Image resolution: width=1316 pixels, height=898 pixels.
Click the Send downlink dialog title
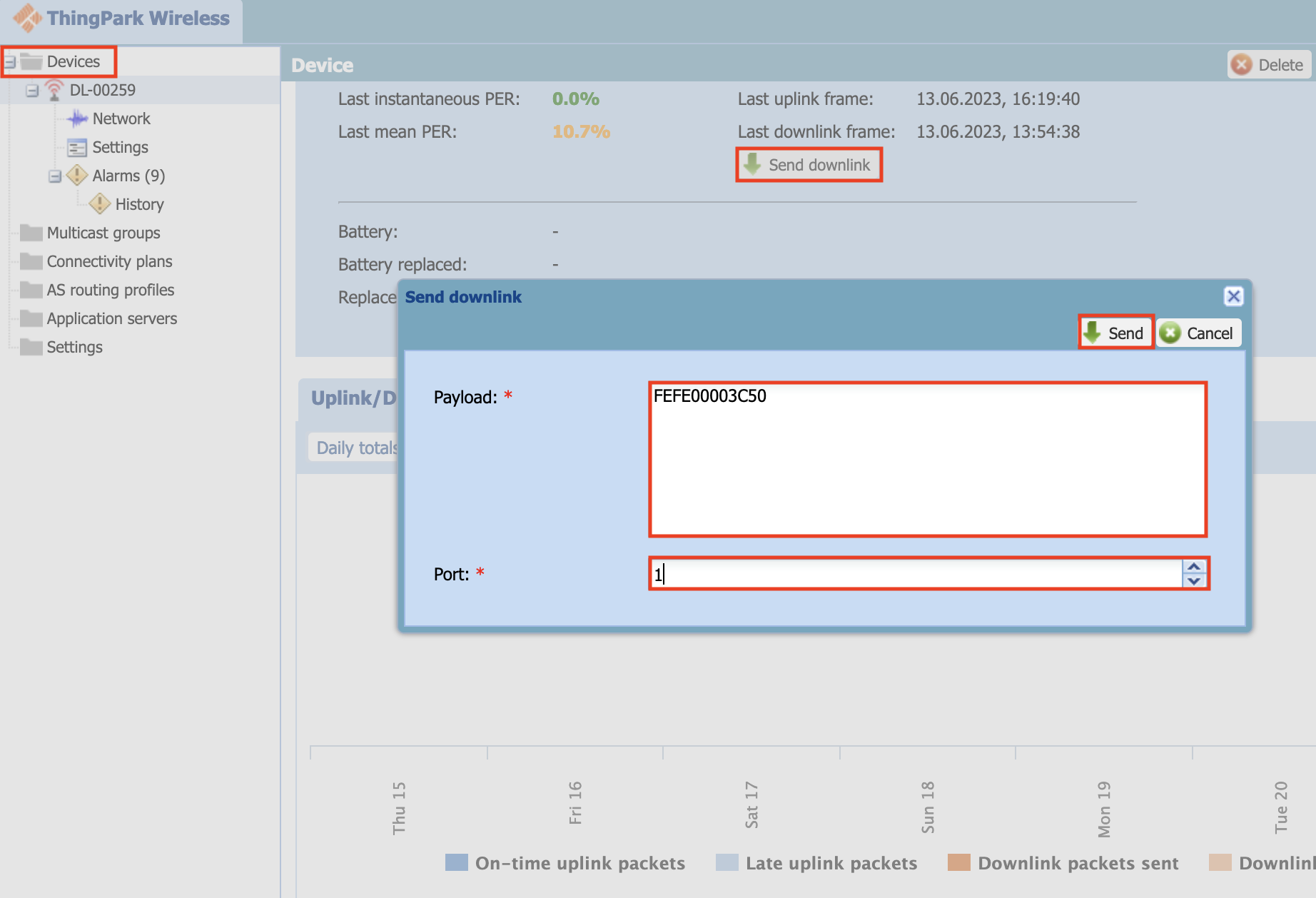pyautogui.click(x=463, y=297)
